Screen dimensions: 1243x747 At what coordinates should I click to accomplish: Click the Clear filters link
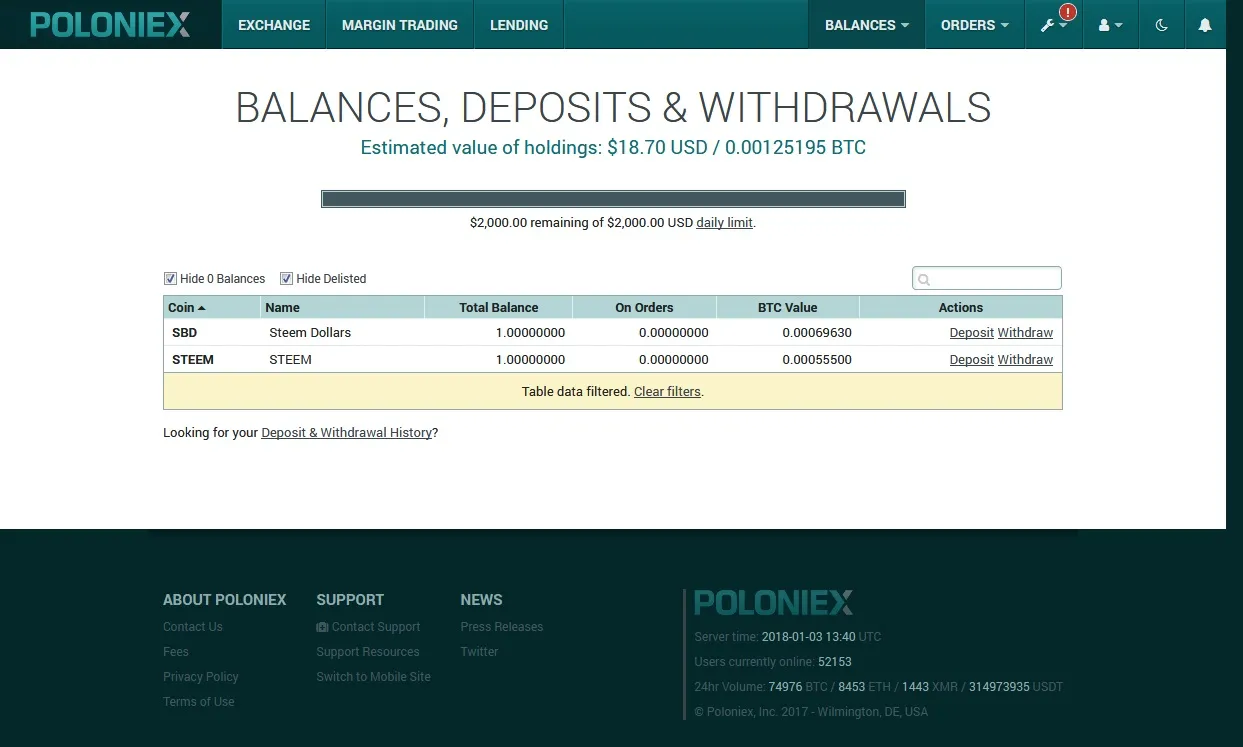(667, 392)
